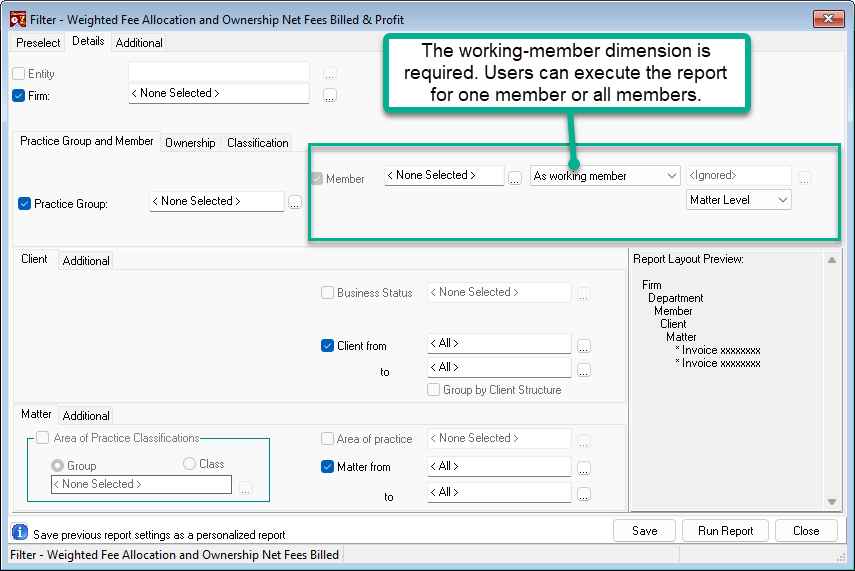Select the Group radio button
The width and height of the screenshot is (855, 571).
coord(57,466)
